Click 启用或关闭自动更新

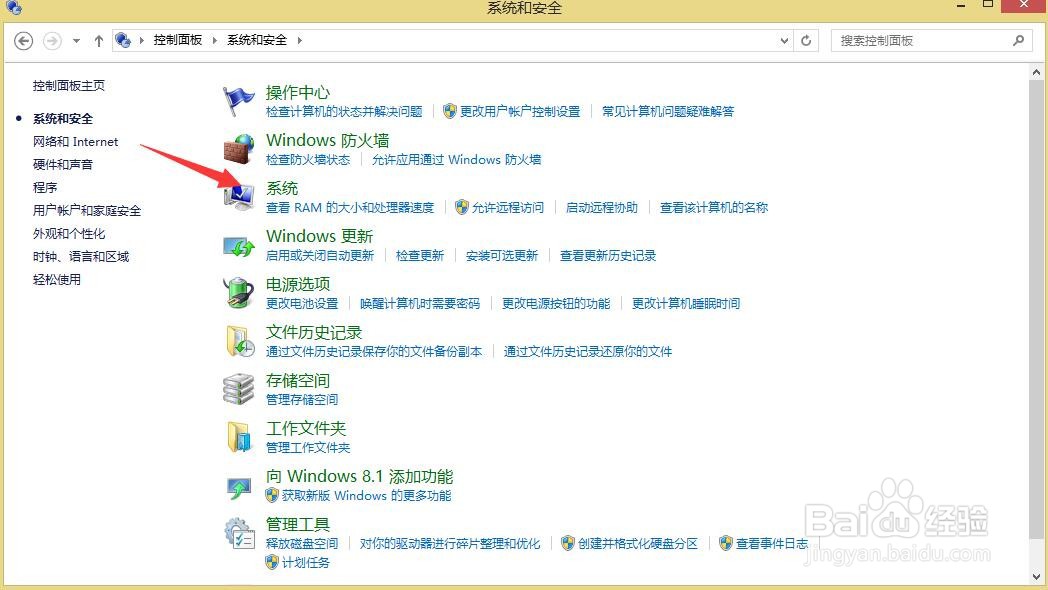click(319, 256)
